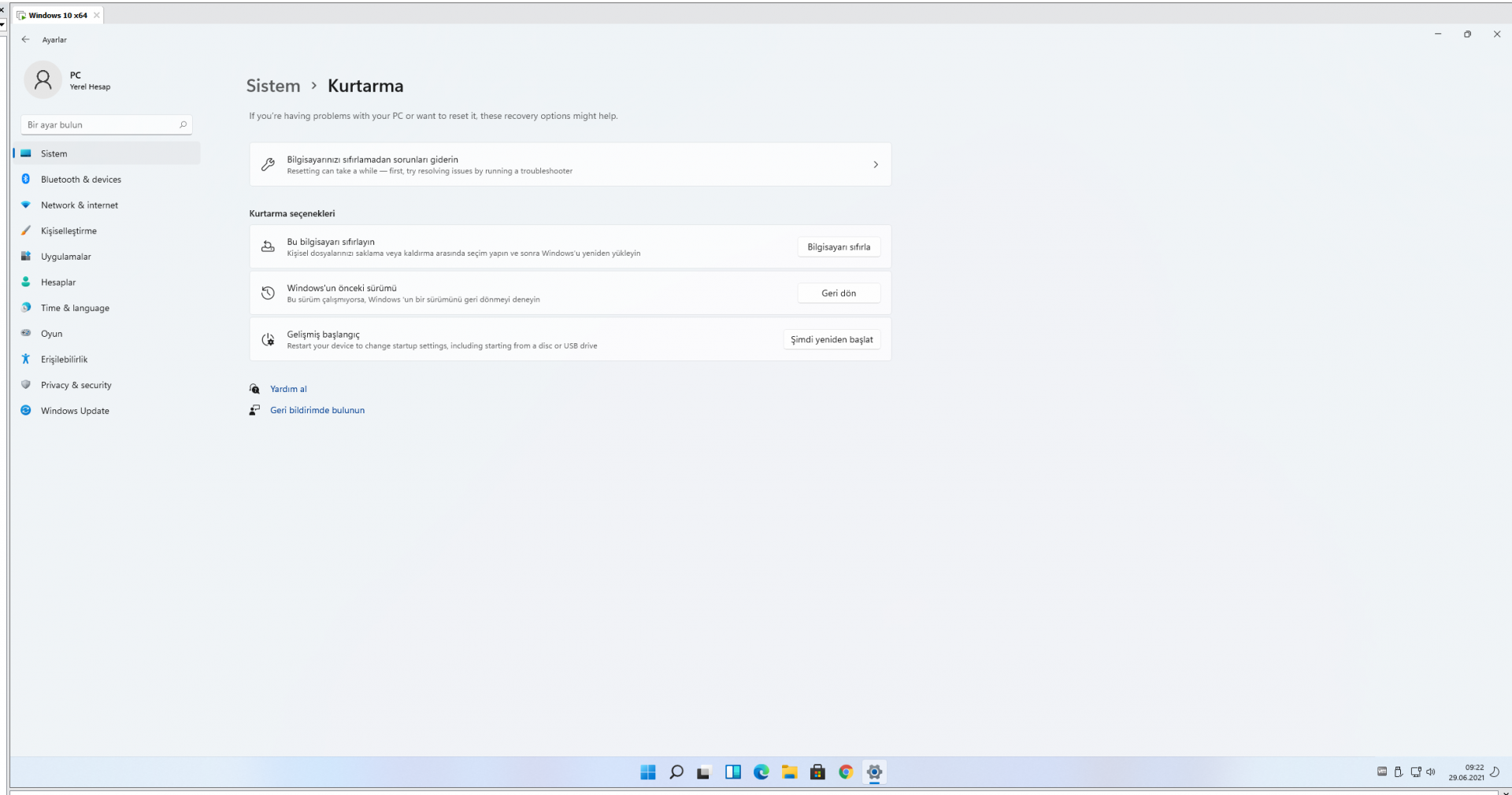
Task: Close the 'Windows 10 x64' VM tab
Action: tap(97, 15)
